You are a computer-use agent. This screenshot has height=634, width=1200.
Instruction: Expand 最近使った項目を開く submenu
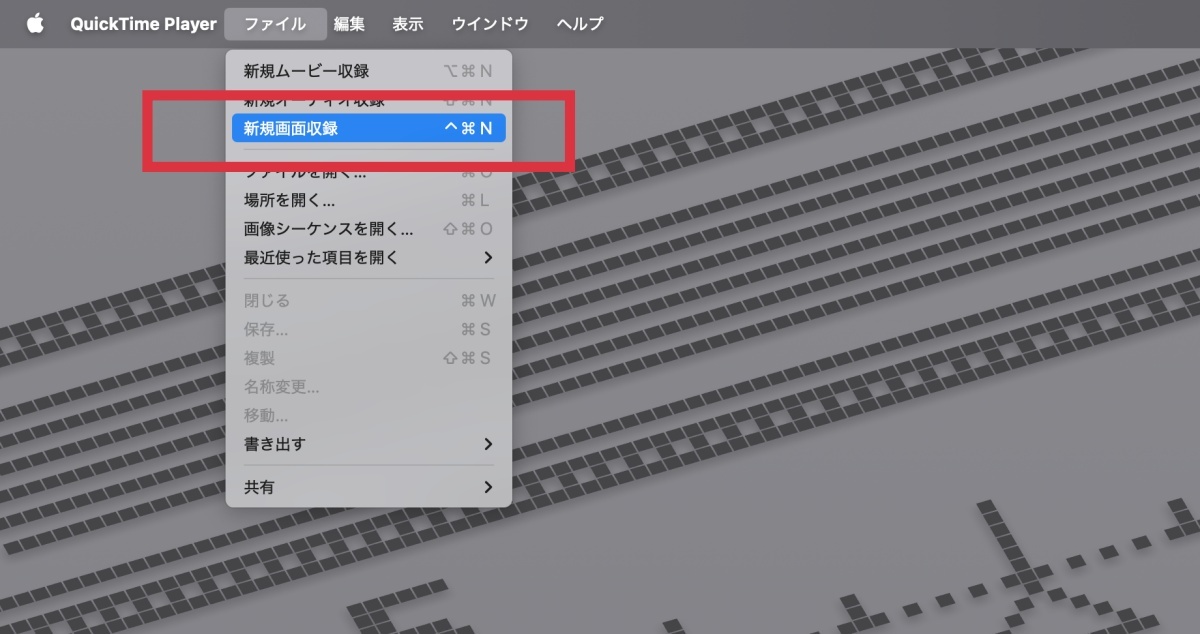coord(368,257)
